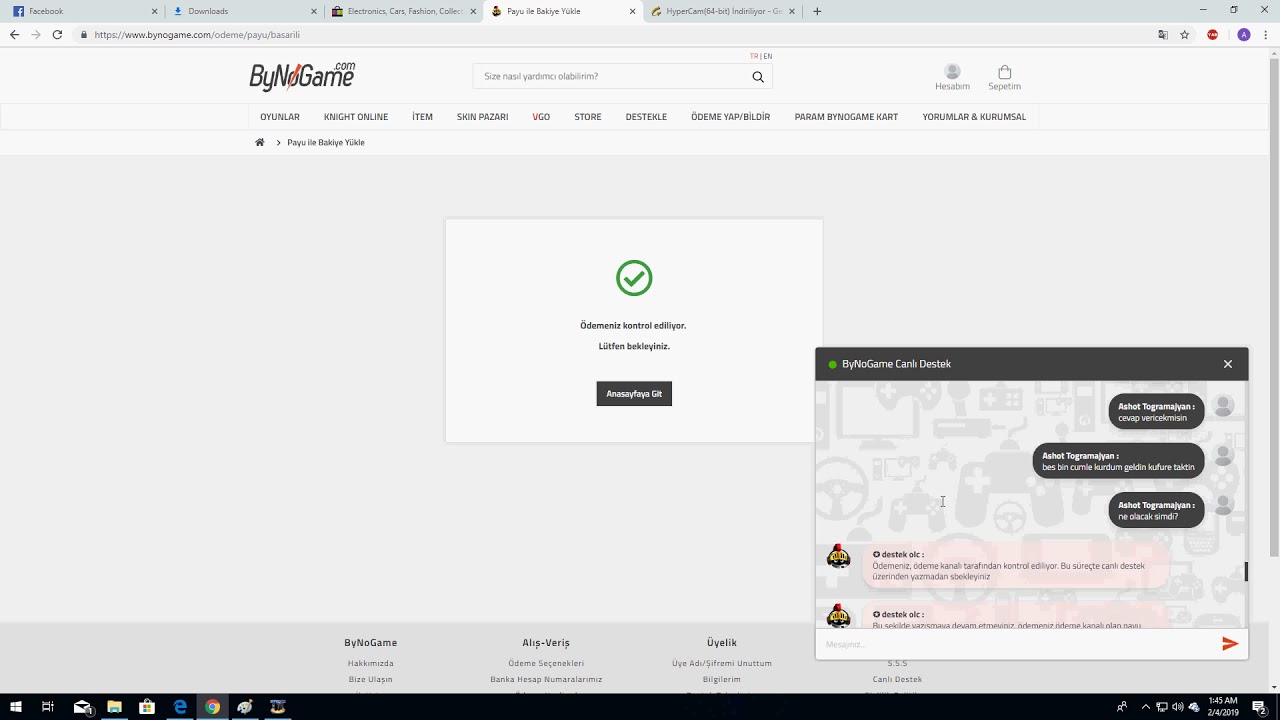Screen dimensions: 1280x720
Task: Open the Bilgilerim footer link
Action: (722, 679)
